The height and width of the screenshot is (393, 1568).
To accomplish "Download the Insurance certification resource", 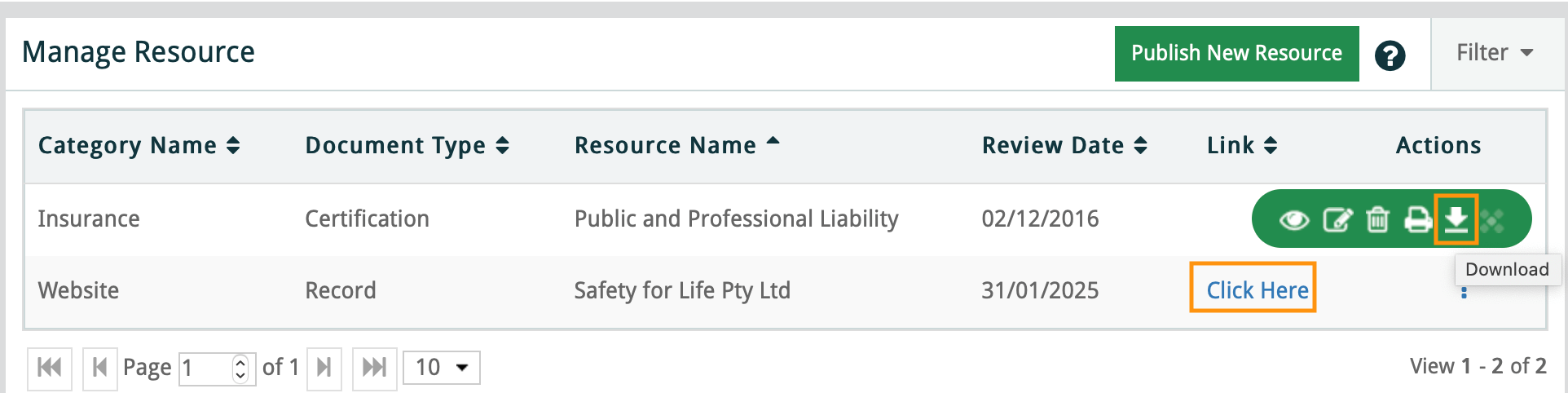I will pyautogui.click(x=1456, y=219).
